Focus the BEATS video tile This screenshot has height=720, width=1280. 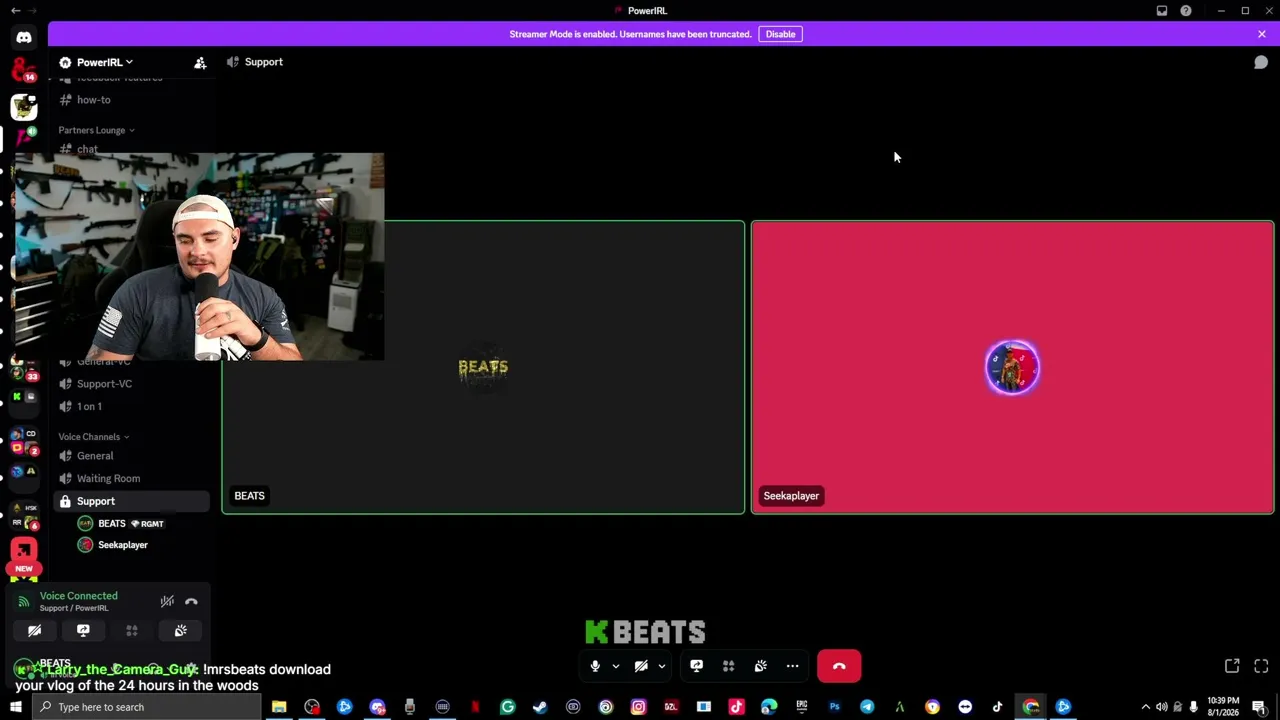(x=483, y=367)
